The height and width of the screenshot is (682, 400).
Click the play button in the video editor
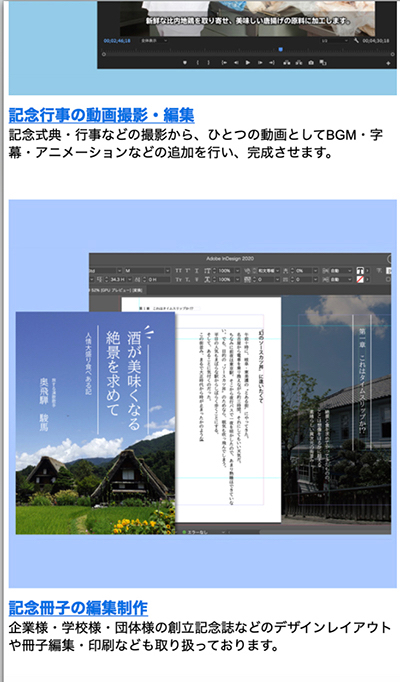[x=248, y=63]
